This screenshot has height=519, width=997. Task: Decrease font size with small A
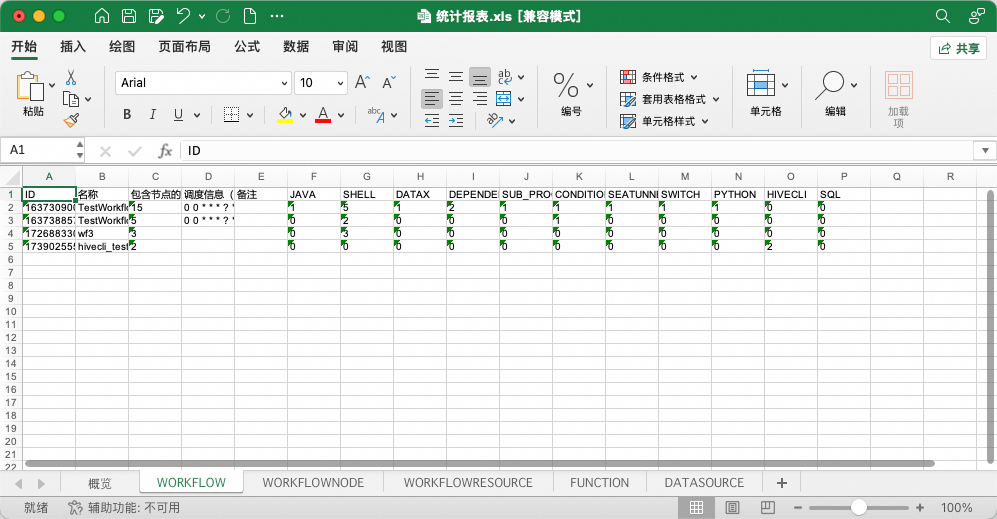coord(388,82)
